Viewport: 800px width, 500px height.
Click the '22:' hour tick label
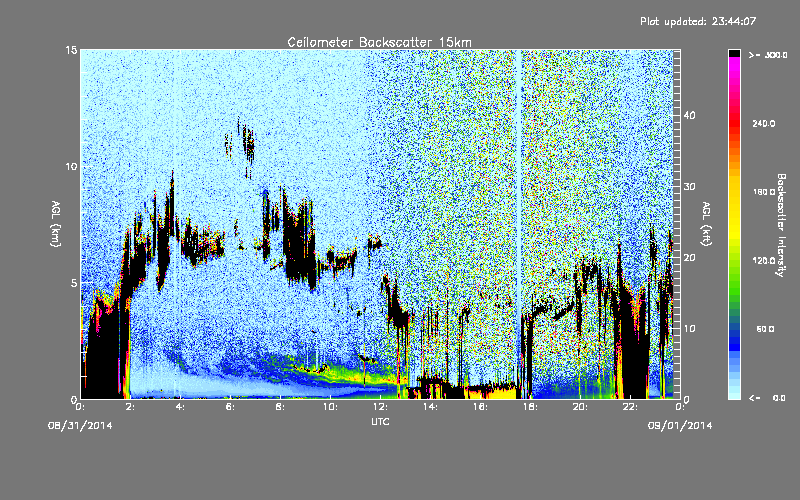(x=630, y=407)
